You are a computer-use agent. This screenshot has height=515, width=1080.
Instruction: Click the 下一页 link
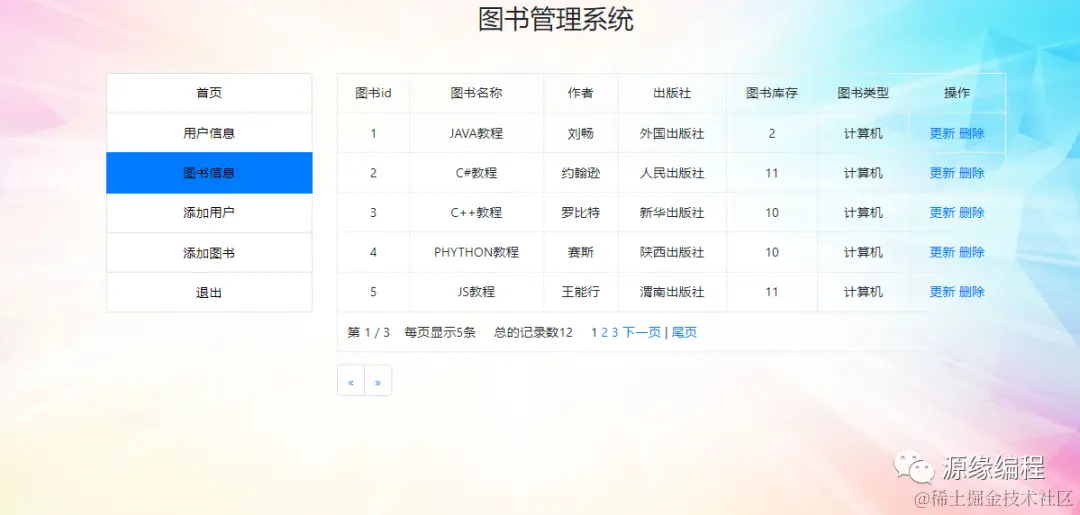642,333
